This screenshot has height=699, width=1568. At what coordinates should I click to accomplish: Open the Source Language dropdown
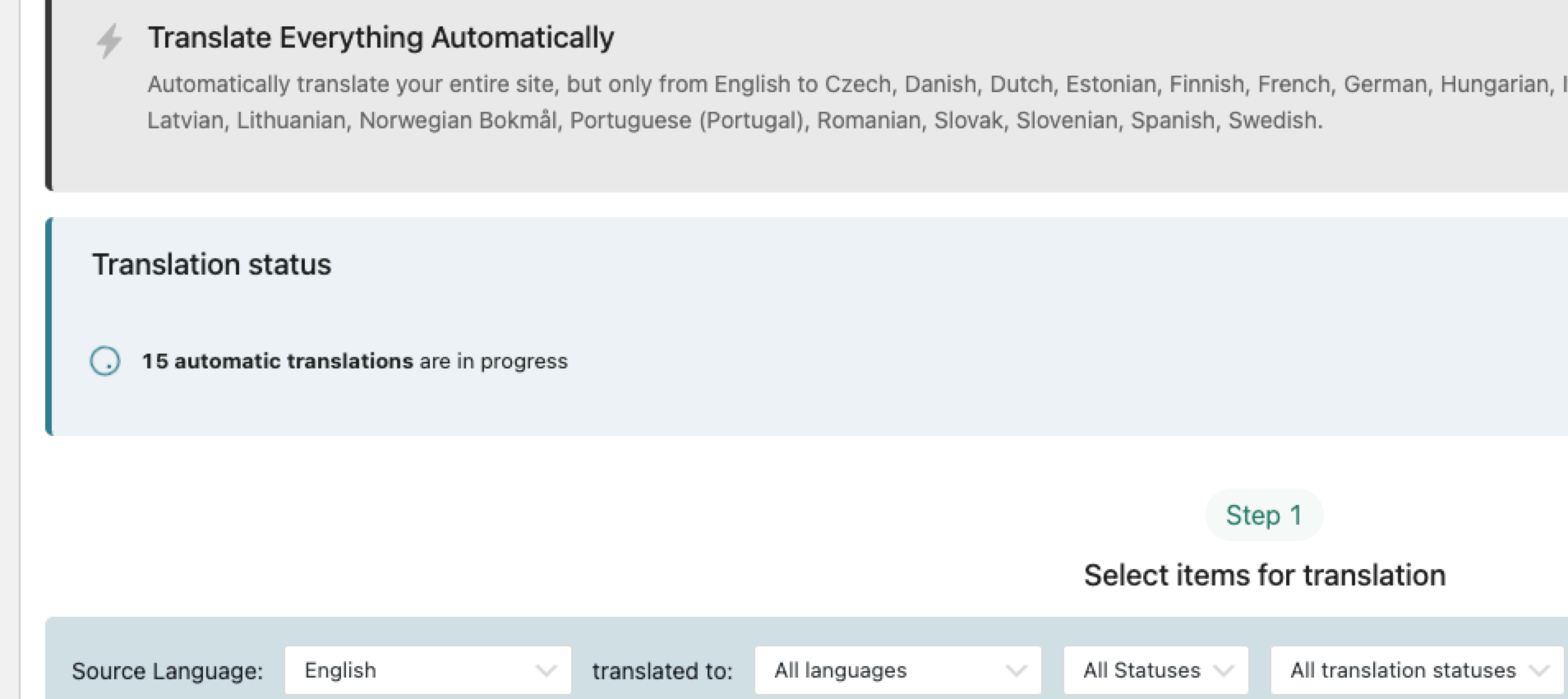pyautogui.click(x=427, y=671)
